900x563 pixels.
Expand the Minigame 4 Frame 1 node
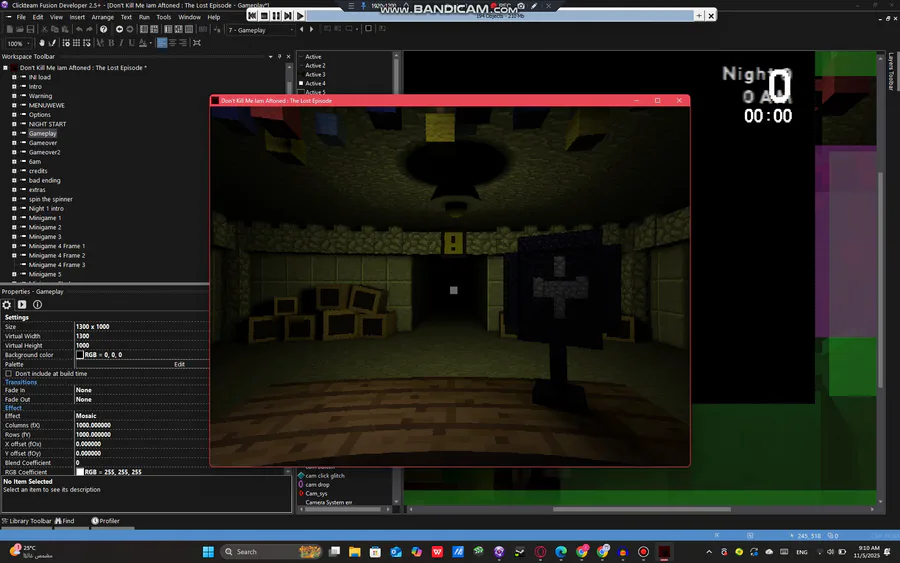(x=14, y=246)
